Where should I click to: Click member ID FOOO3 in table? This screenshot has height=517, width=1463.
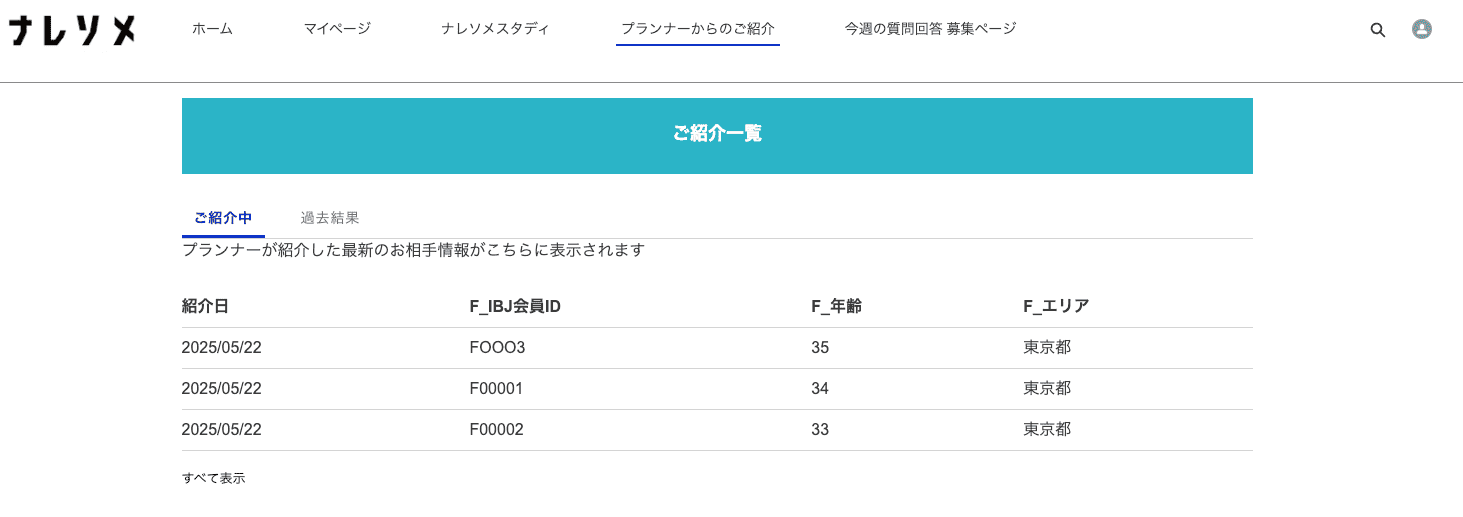click(x=497, y=347)
